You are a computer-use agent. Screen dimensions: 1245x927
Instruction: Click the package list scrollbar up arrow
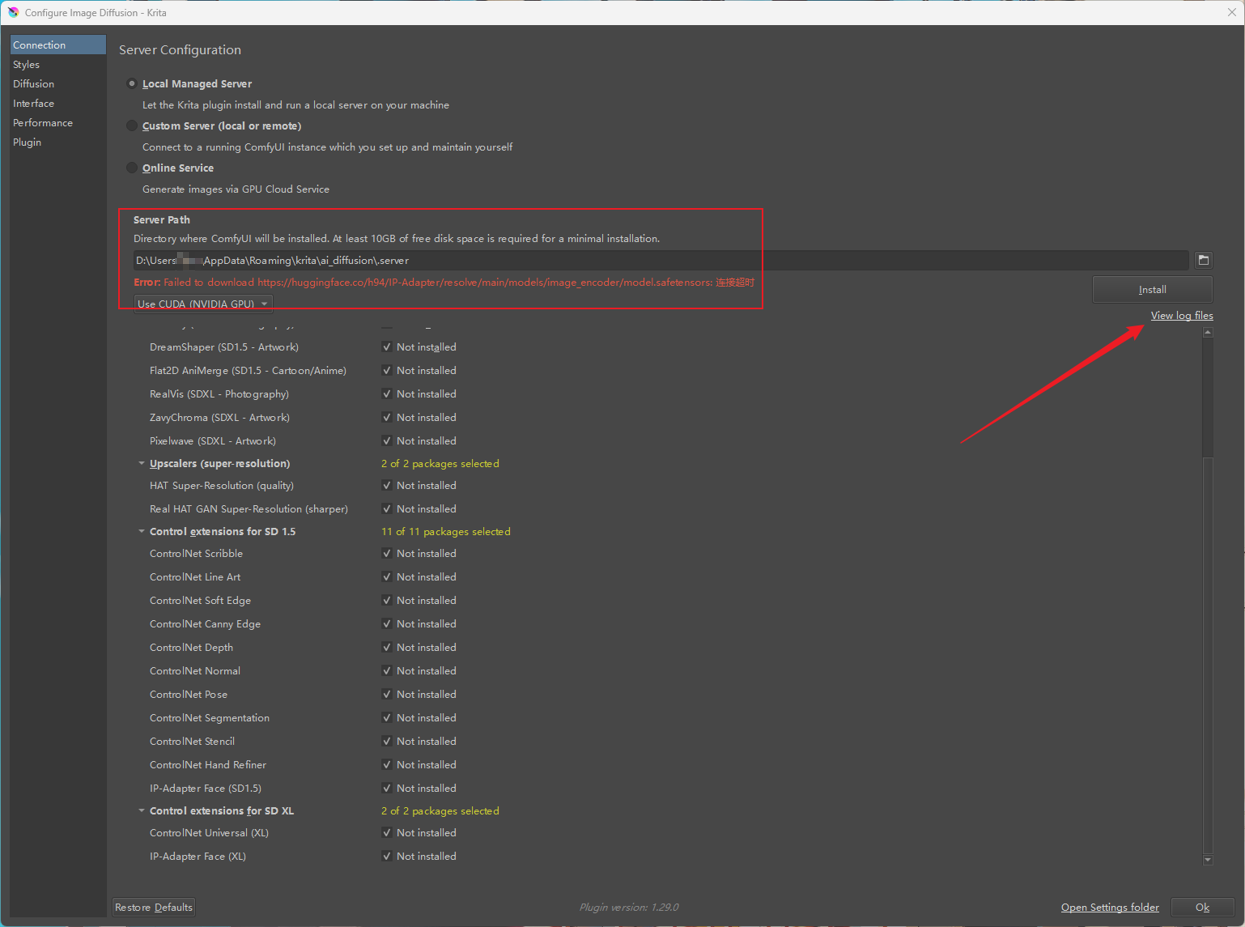point(1207,332)
